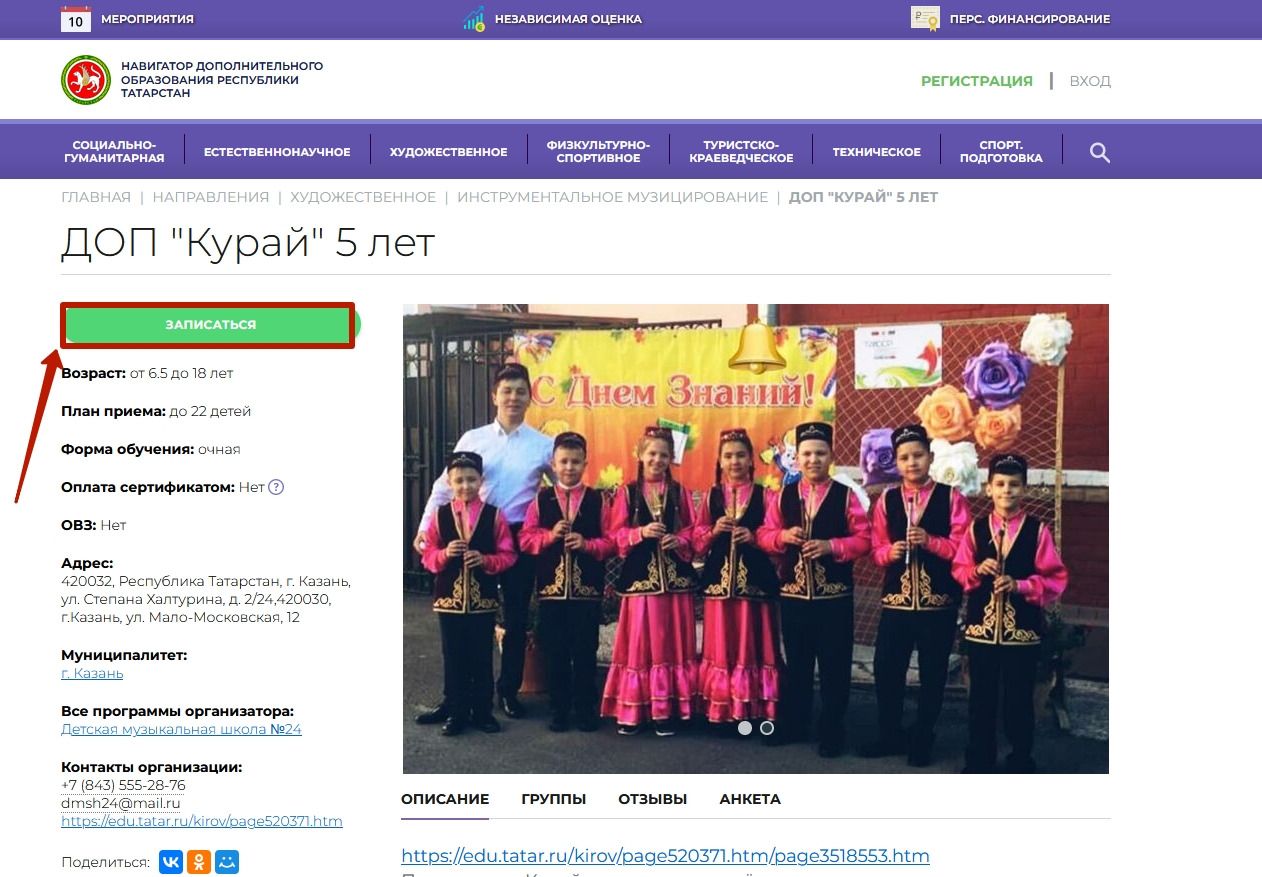The height and width of the screenshot is (877, 1262).
Task: Share via the Moy Mir icon
Action: tap(227, 861)
